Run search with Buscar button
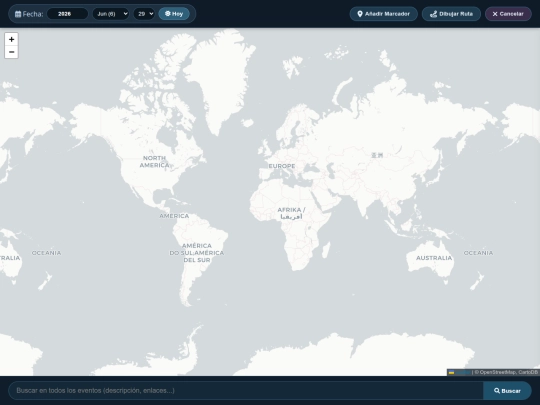Screen dimensions: 540x405 [507, 391]
